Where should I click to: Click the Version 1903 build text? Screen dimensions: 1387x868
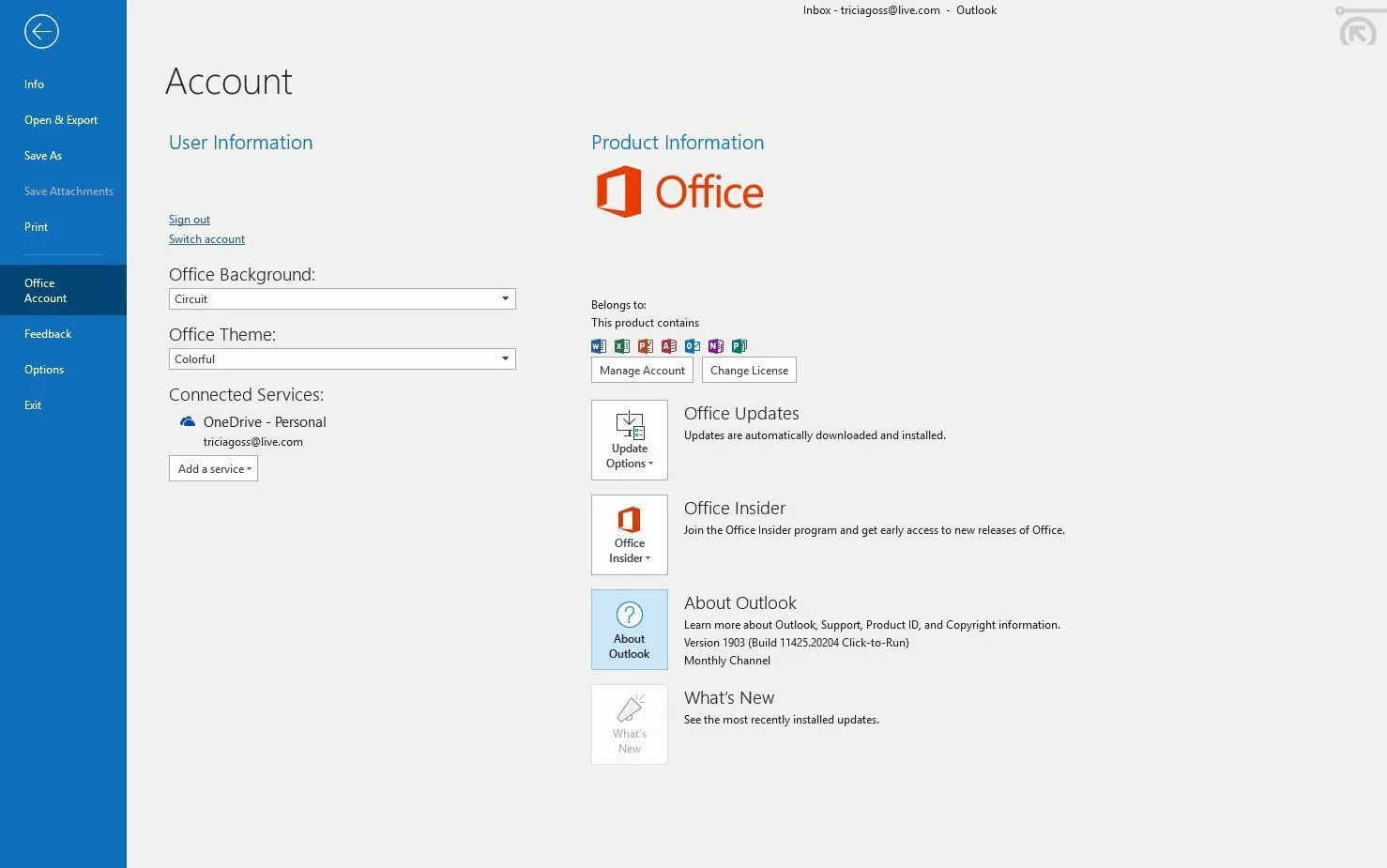[x=797, y=643]
